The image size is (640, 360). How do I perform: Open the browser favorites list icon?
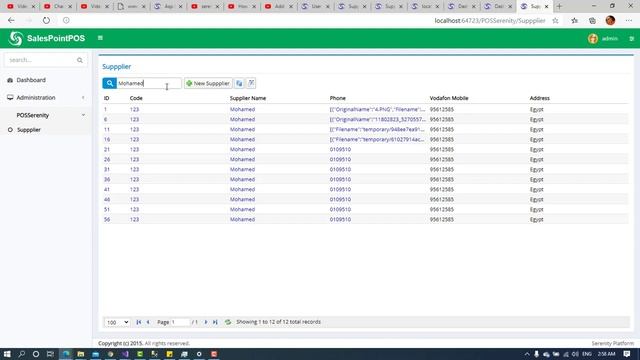[x=574, y=20]
